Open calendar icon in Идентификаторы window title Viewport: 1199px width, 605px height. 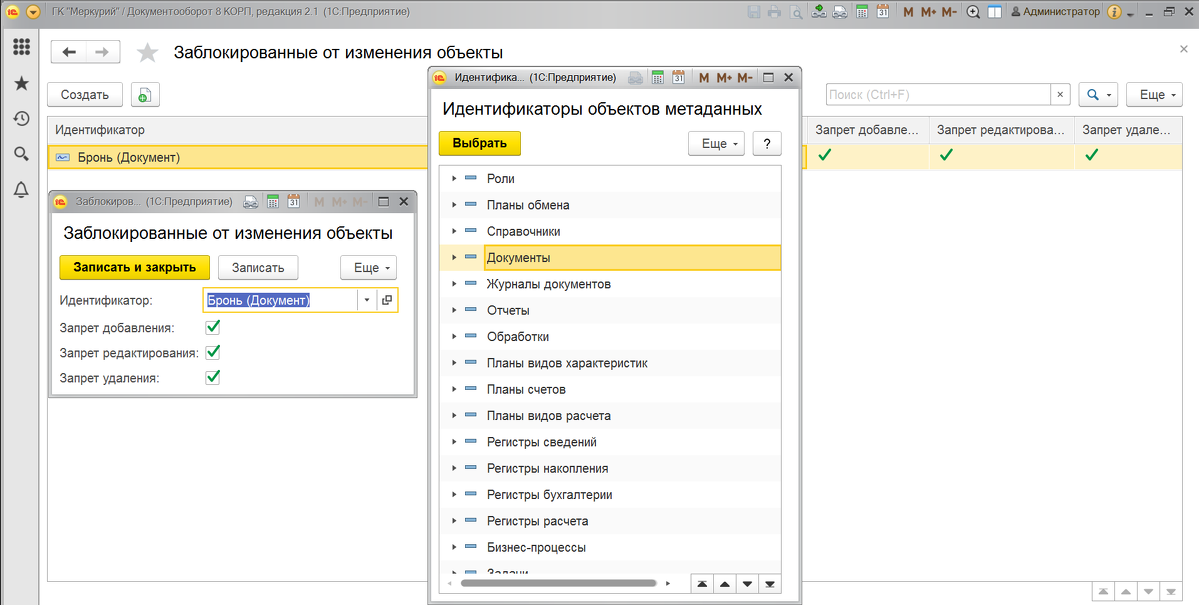point(678,76)
